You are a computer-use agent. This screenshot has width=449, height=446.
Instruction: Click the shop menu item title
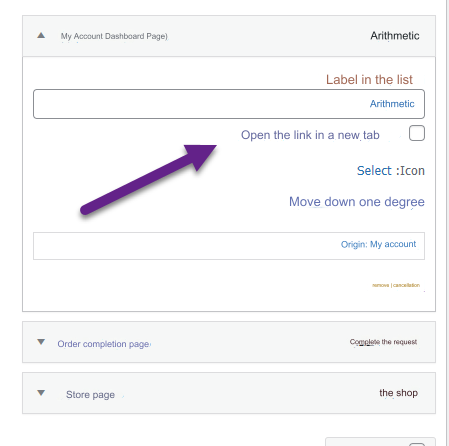[x=398, y=393]
